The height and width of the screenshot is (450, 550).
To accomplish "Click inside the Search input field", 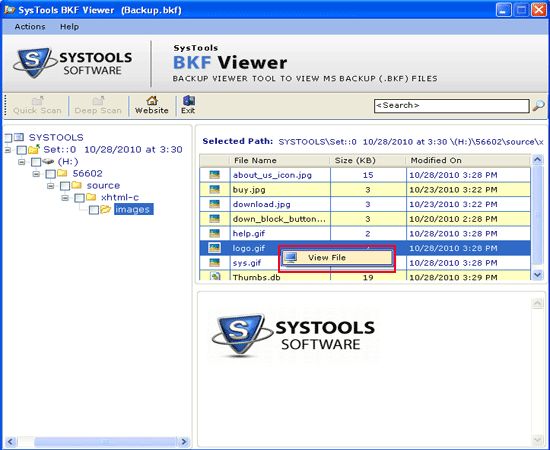I will (x=451, y=106).
